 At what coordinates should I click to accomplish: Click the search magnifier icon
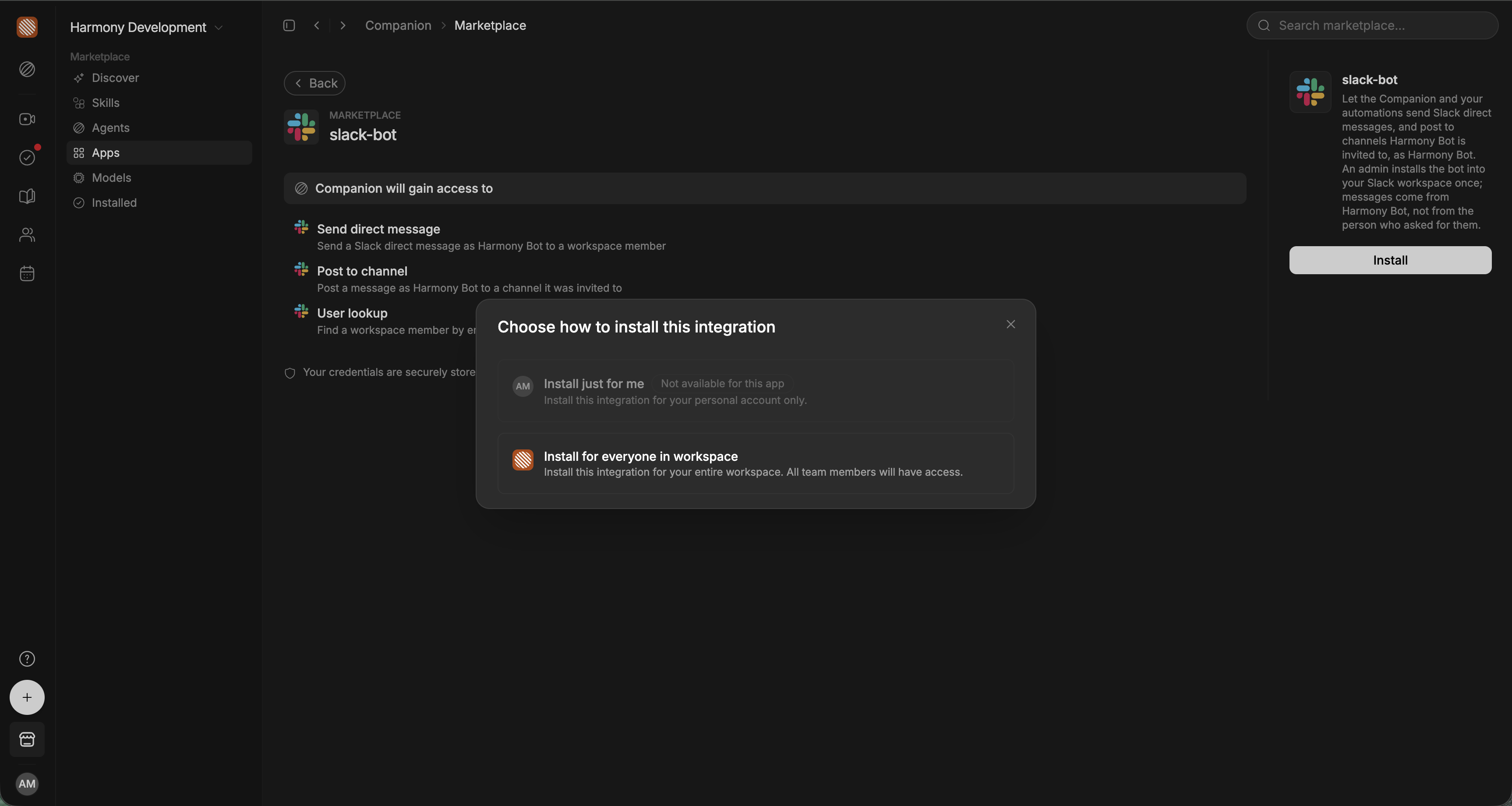click(1264, 25)
